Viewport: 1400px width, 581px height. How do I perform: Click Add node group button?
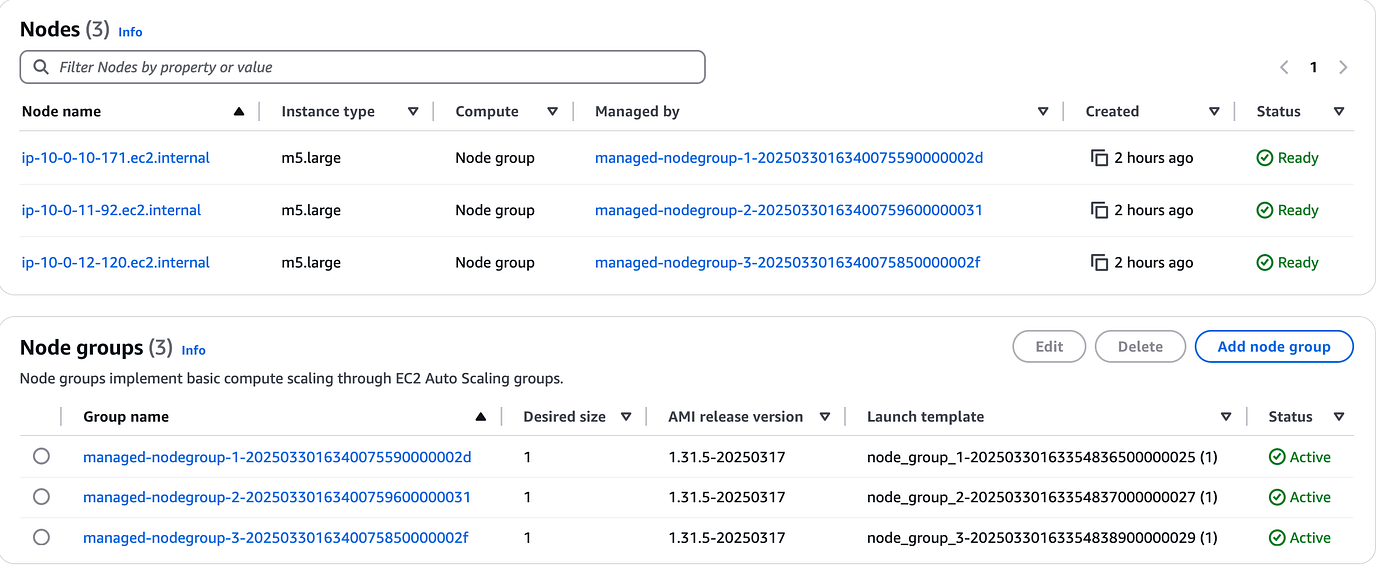(1274, 347)
